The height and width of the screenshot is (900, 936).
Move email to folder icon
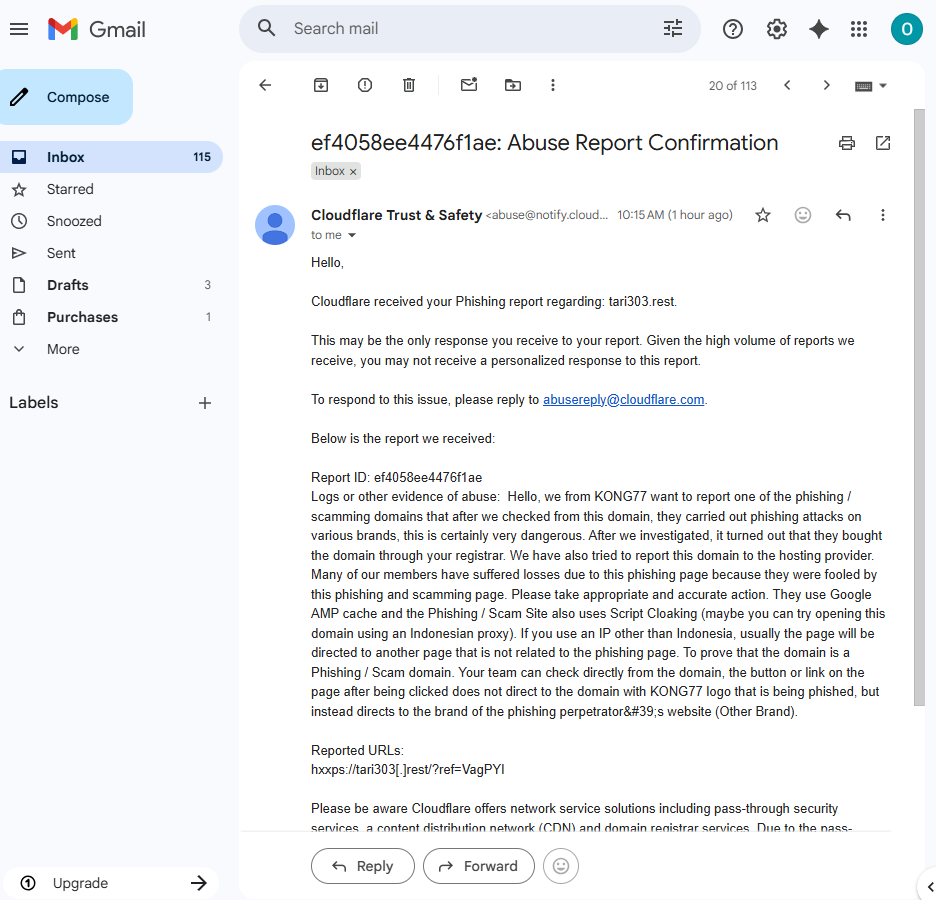[x=513, y=85]
